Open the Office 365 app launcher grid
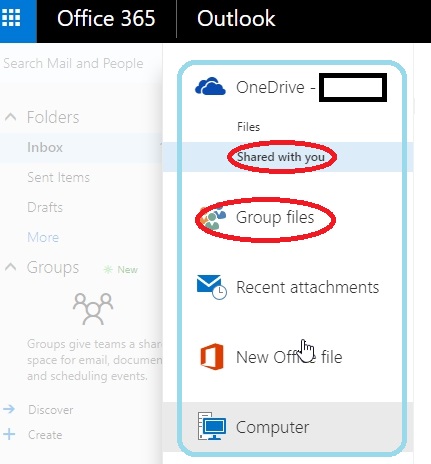431x464 pixels. click(11, 17)
